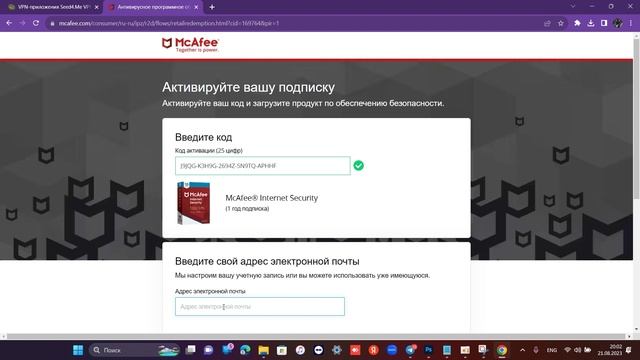Open Microsoft Store from taskbar

pyautogui.click(x=282, y=350)
